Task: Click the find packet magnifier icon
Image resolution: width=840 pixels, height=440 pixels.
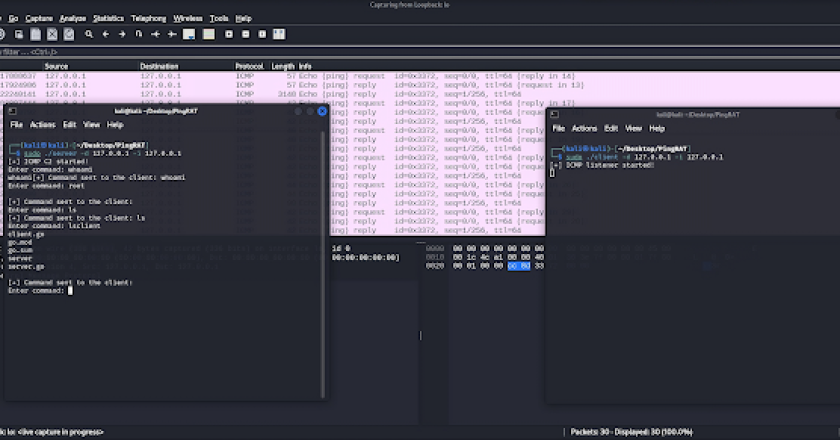Action: (89, 34)
